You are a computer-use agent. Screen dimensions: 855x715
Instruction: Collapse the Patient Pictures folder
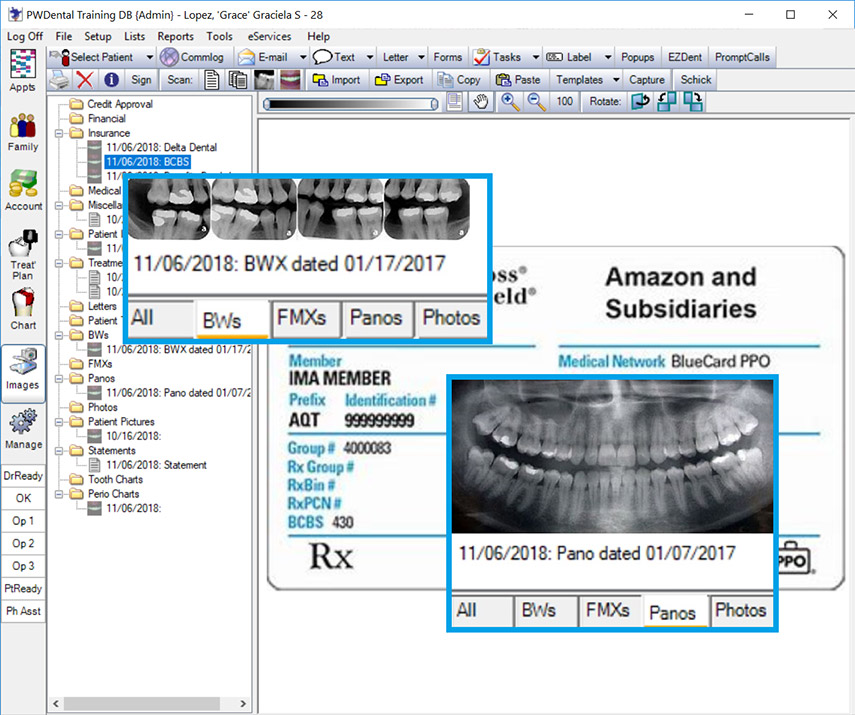click(59, 422)
